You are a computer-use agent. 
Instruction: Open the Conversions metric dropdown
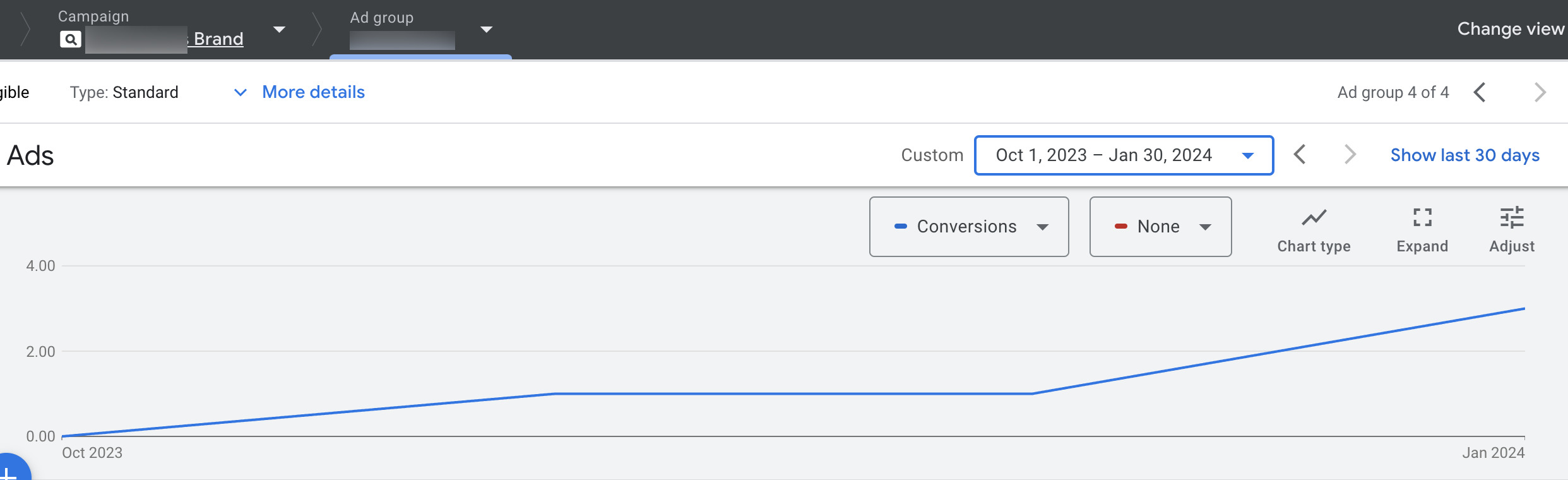click(x=968, y=227)
